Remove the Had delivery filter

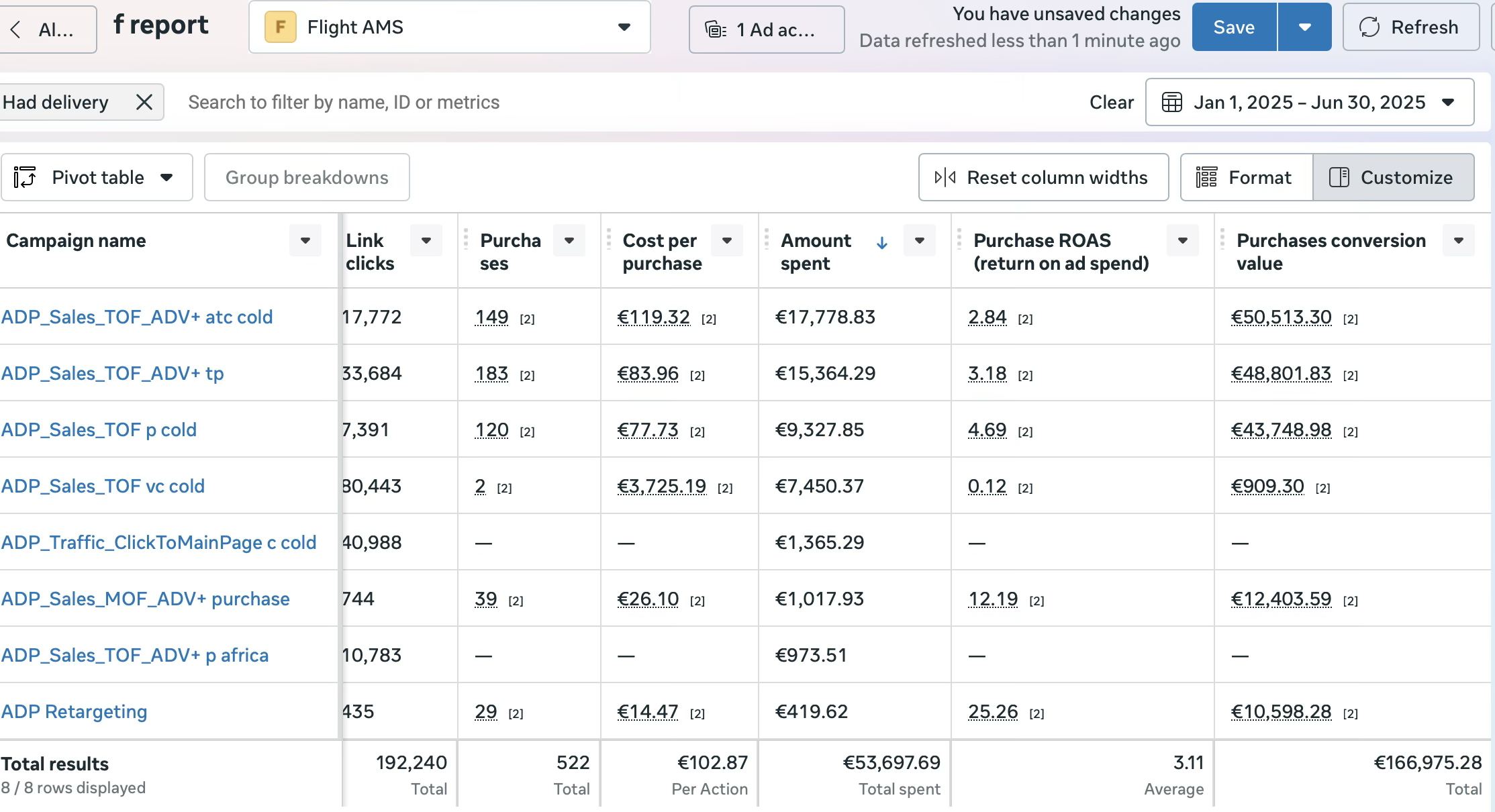click(x=144, y=102)
